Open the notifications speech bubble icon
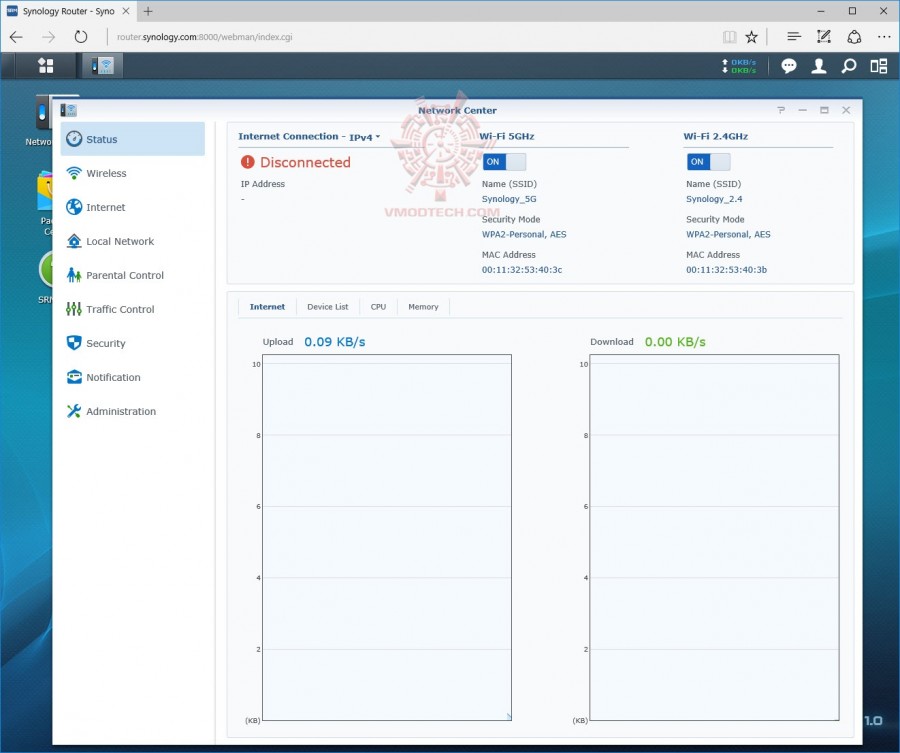The image size is (900, 753). [789, 67]
